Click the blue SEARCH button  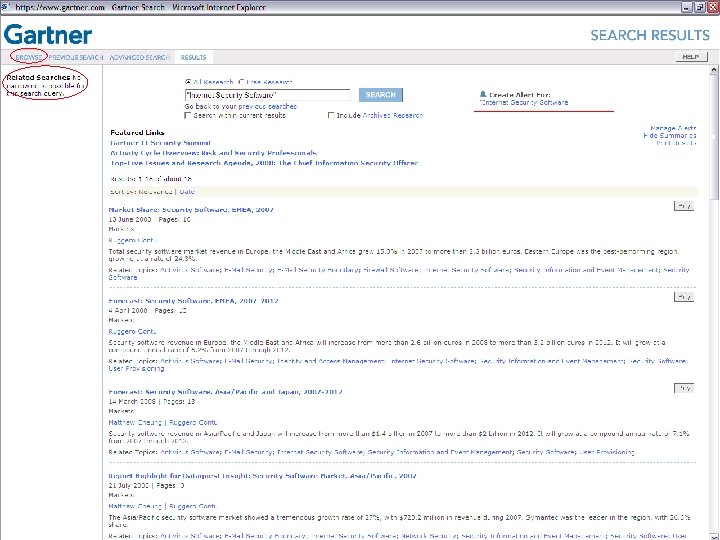click(x=381, y=95)
